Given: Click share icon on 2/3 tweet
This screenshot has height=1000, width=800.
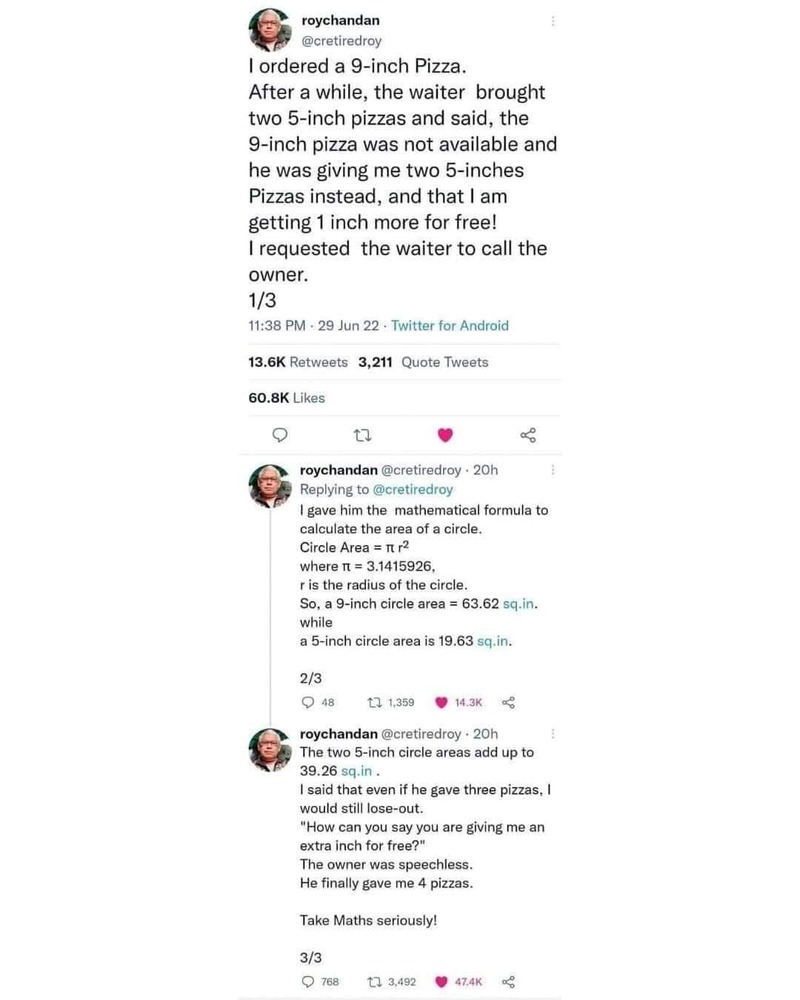Looking at the screenshot, I should (x=507, y=703).
